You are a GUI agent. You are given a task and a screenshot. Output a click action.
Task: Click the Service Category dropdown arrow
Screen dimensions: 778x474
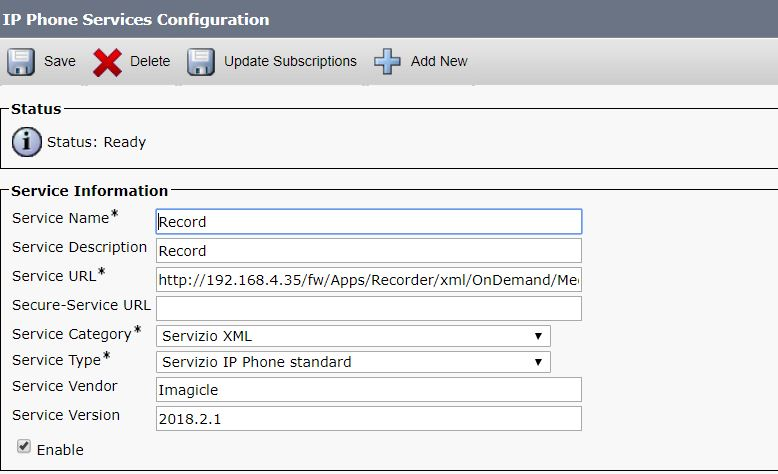coord(538,336)
